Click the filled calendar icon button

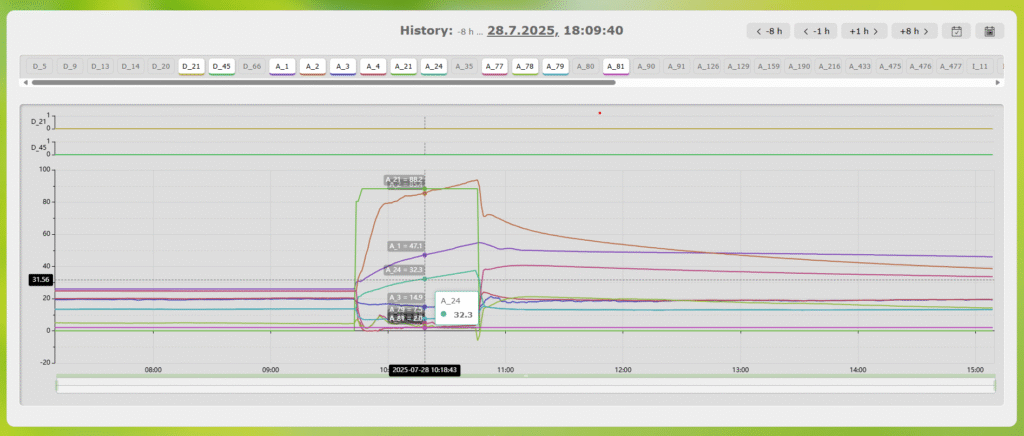coord(990,31)
